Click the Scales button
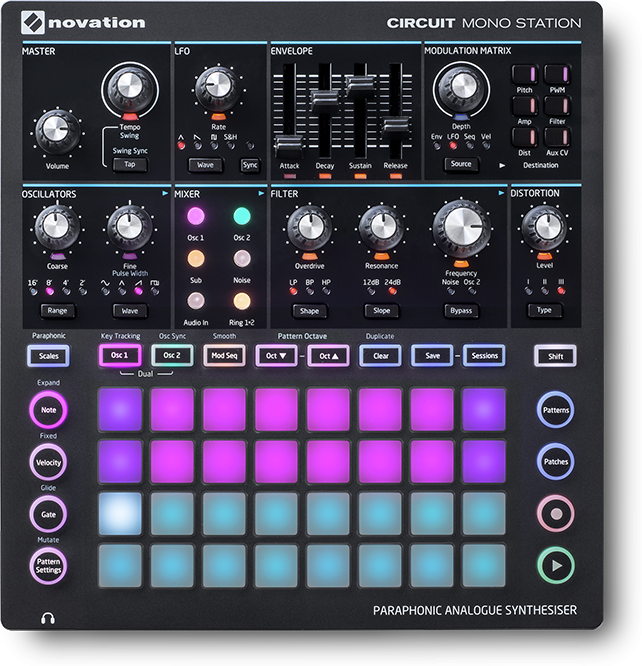The width and height of the screenshot is (642, 666). click(48, 356)
